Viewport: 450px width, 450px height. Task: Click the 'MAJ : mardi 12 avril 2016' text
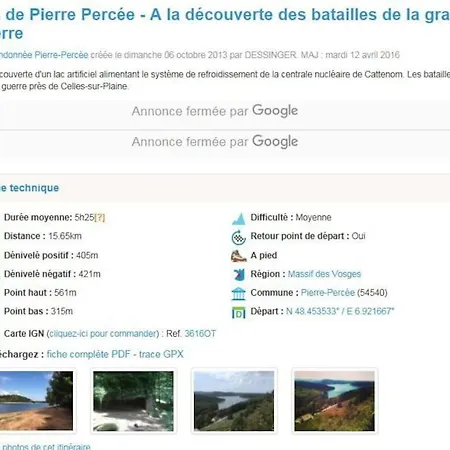tap(350, 55)
